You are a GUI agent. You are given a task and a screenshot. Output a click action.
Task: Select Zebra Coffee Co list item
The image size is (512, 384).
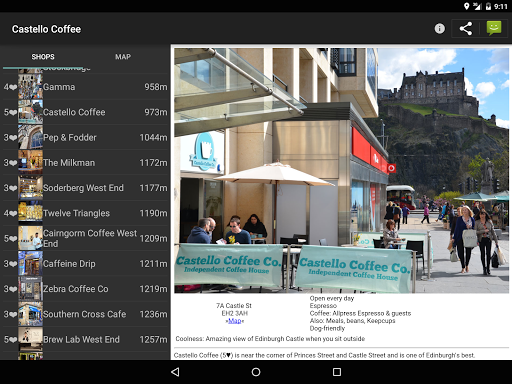86,289
